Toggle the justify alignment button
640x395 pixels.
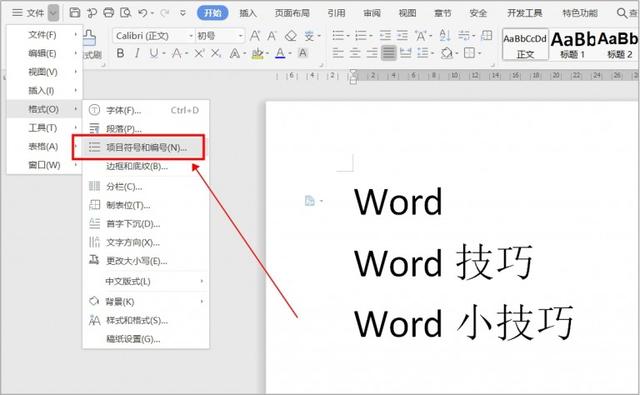pos(389,53)
